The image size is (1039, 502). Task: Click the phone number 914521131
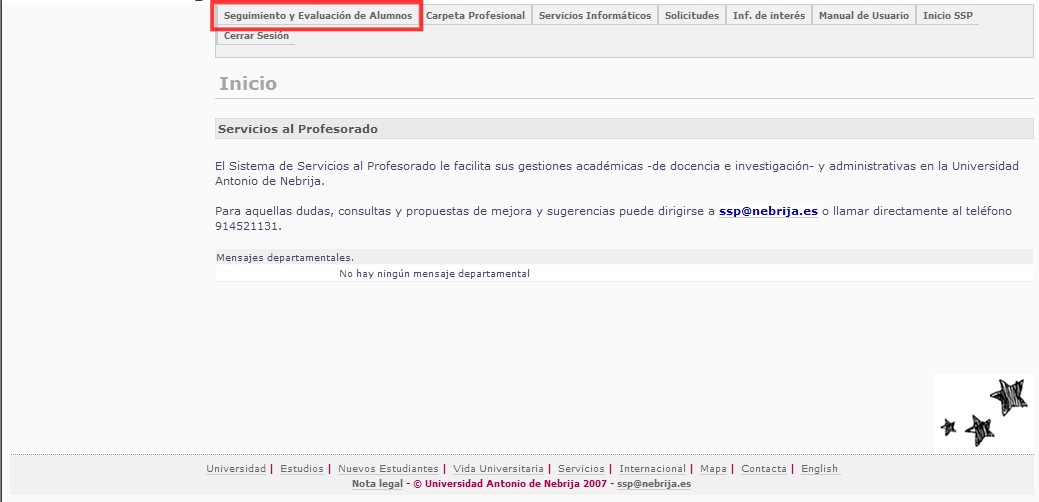[x=247, y=226]
